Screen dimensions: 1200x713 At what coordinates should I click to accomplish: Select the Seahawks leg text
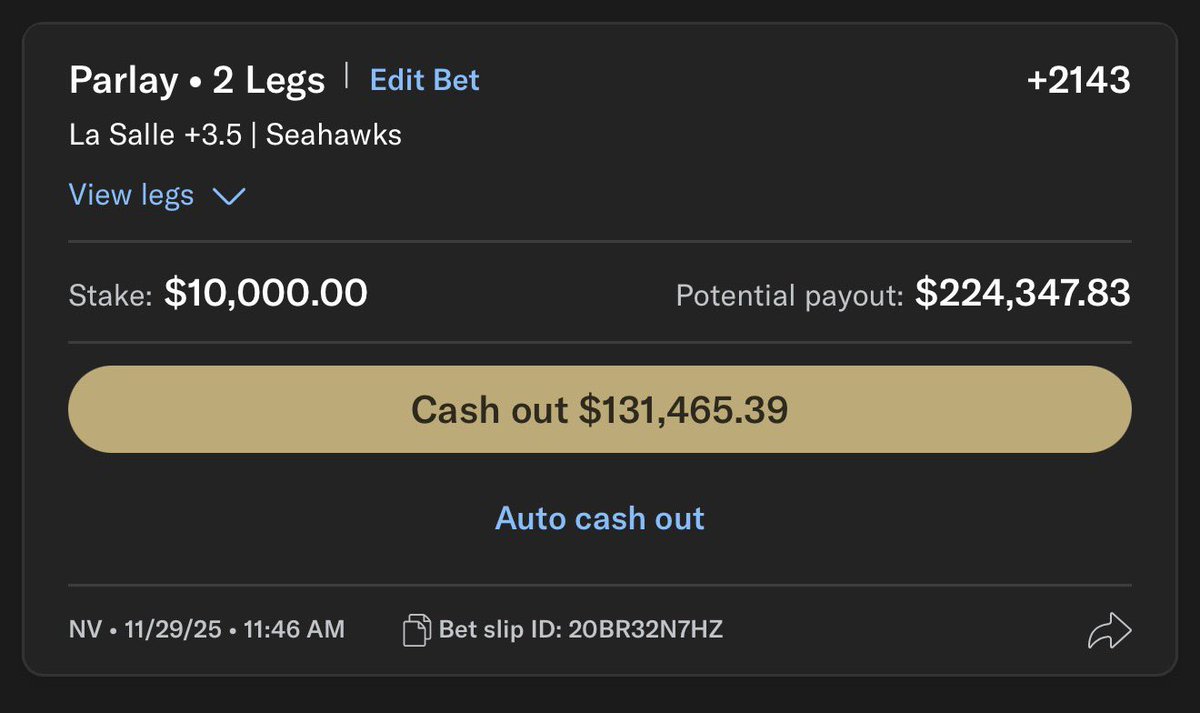click(334, 135)
